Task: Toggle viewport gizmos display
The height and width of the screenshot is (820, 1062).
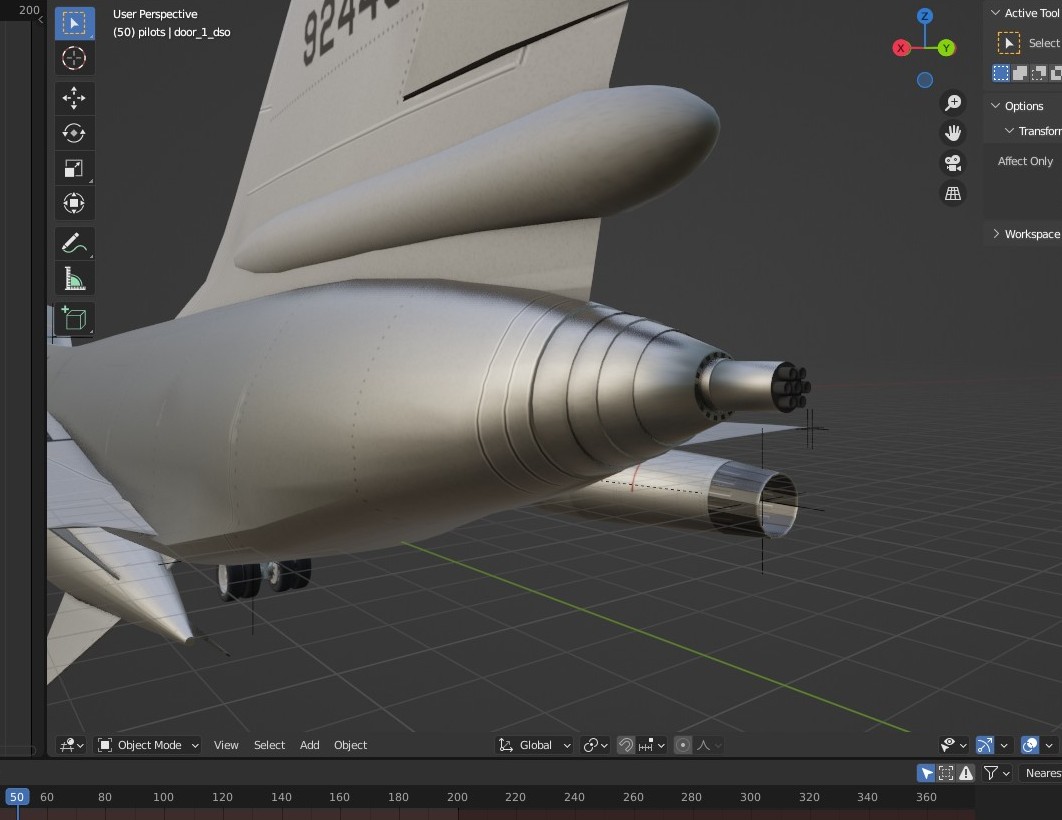Action: click(985, 745)
